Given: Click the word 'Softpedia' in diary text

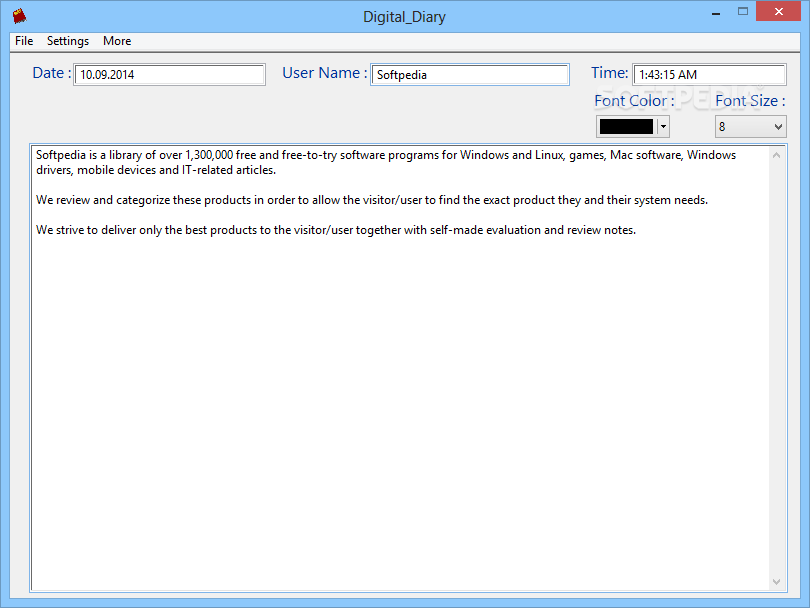Looking at the screenshot, I should tap(60, 155).
